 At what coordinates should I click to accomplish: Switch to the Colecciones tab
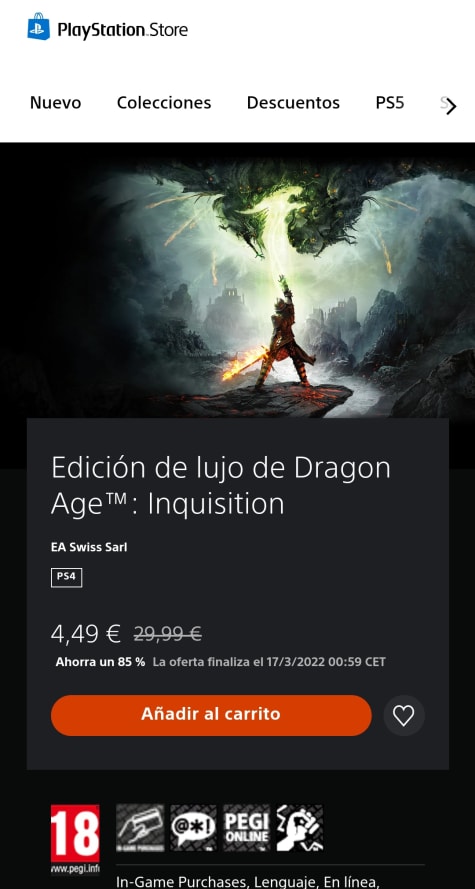coord(164,103)
